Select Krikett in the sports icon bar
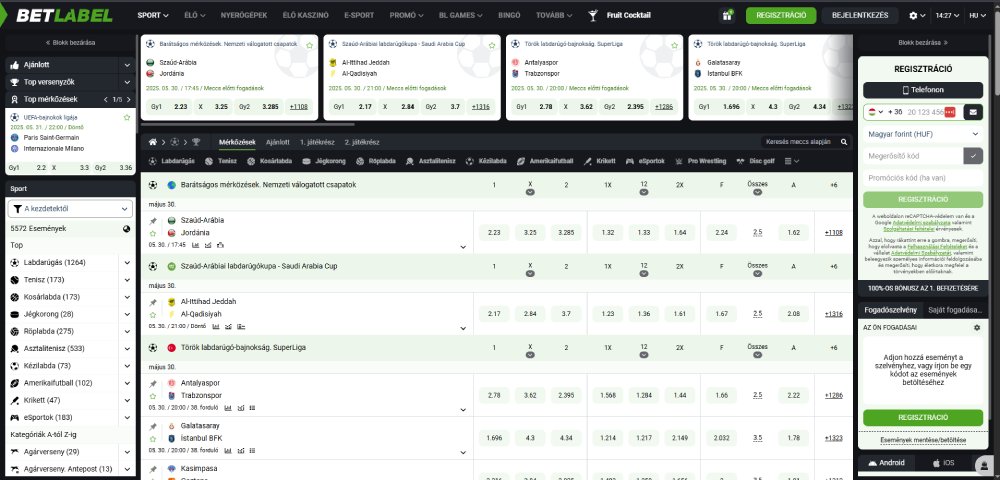Viewport: 1000px width, 480px height. [599, 161]
